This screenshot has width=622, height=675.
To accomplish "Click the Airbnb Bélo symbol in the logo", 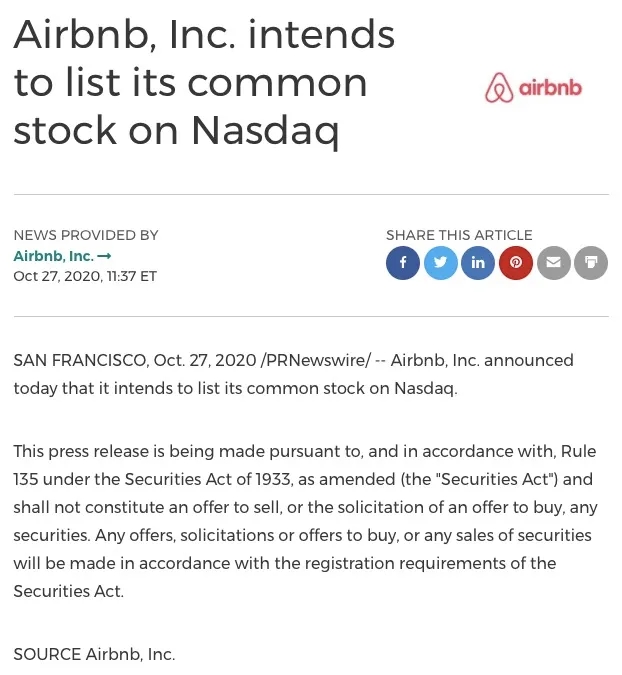I will pyautogui.click(x=498, y=89).
